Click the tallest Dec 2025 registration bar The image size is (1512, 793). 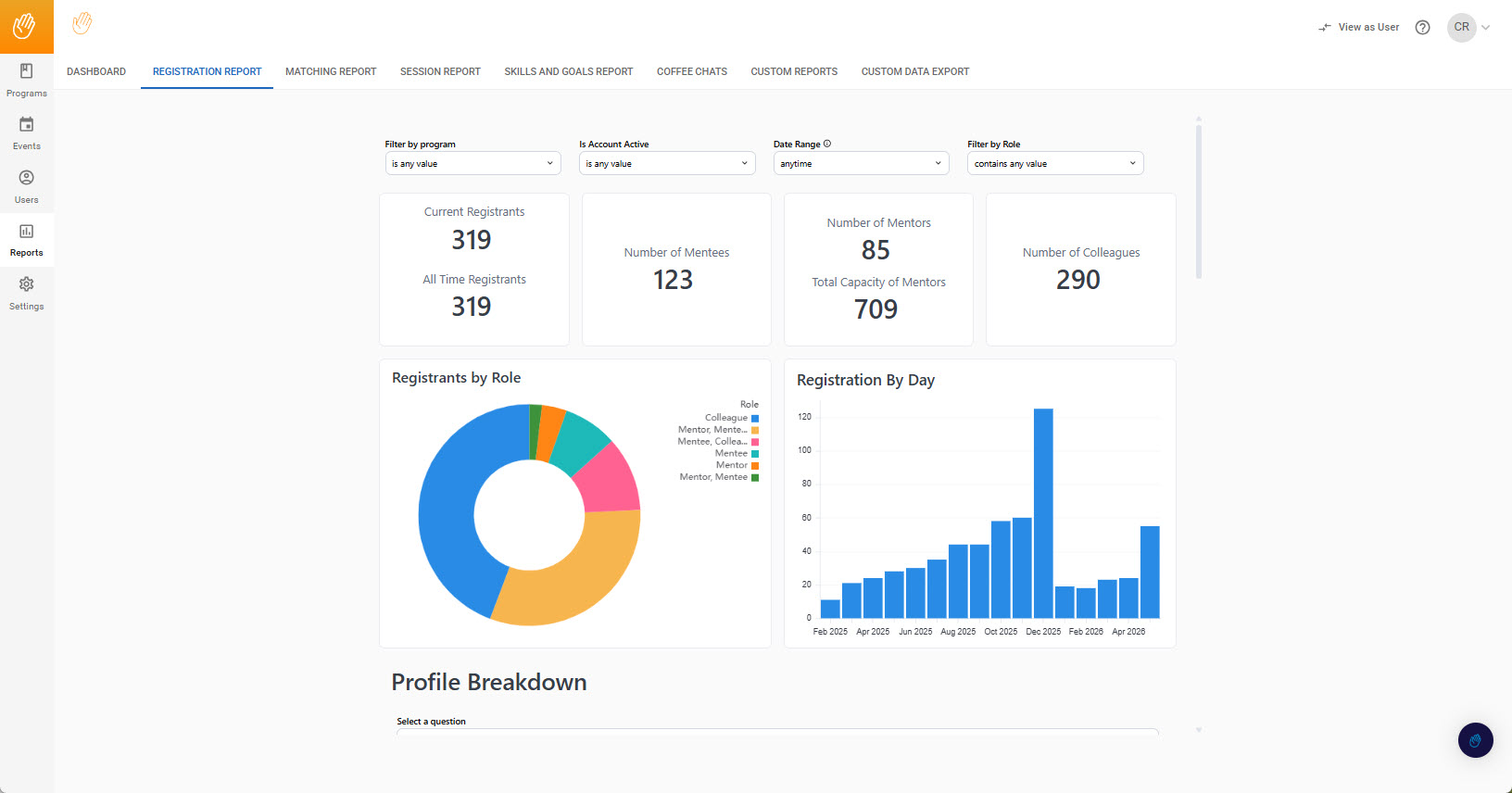[x=1043, y=513]
